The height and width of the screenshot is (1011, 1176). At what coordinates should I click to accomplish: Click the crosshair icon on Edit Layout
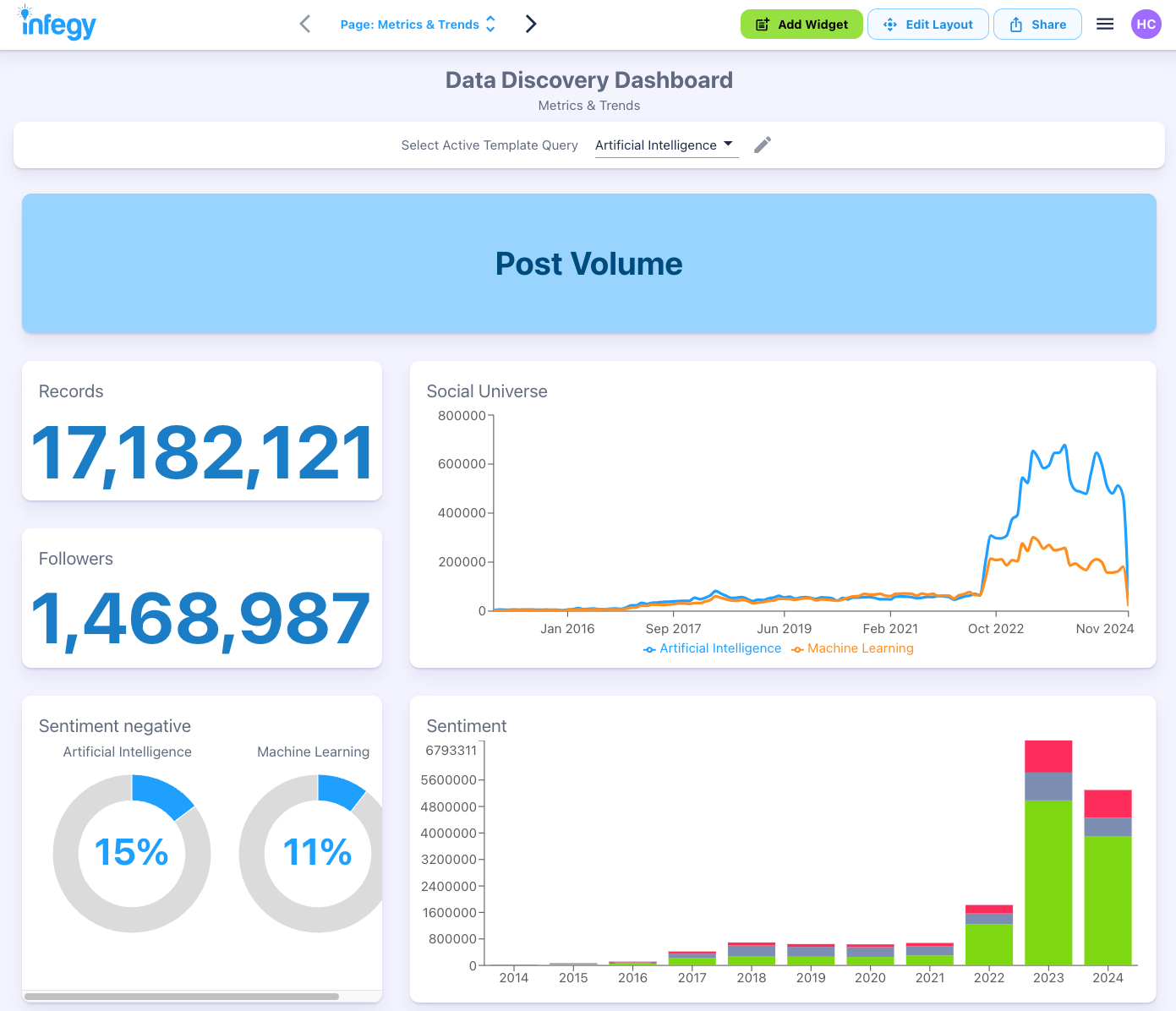[890, 25]
